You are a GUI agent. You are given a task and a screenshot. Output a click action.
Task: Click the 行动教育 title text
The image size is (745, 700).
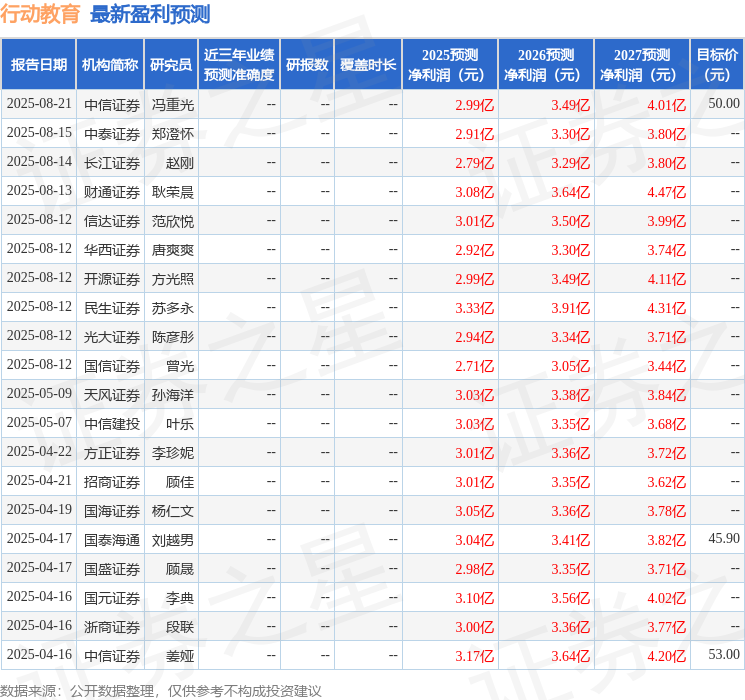(40, 14)
